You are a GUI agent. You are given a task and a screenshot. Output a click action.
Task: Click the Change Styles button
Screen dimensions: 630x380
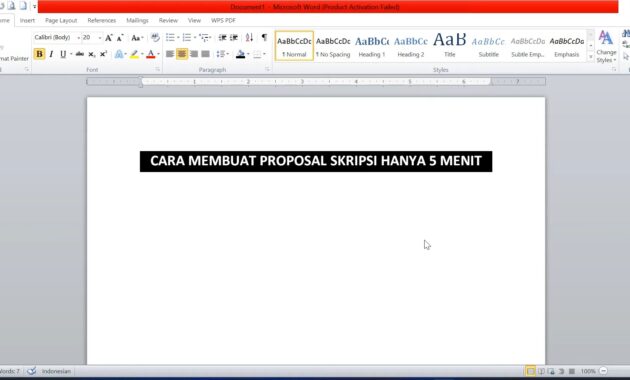tap(606, 47)
